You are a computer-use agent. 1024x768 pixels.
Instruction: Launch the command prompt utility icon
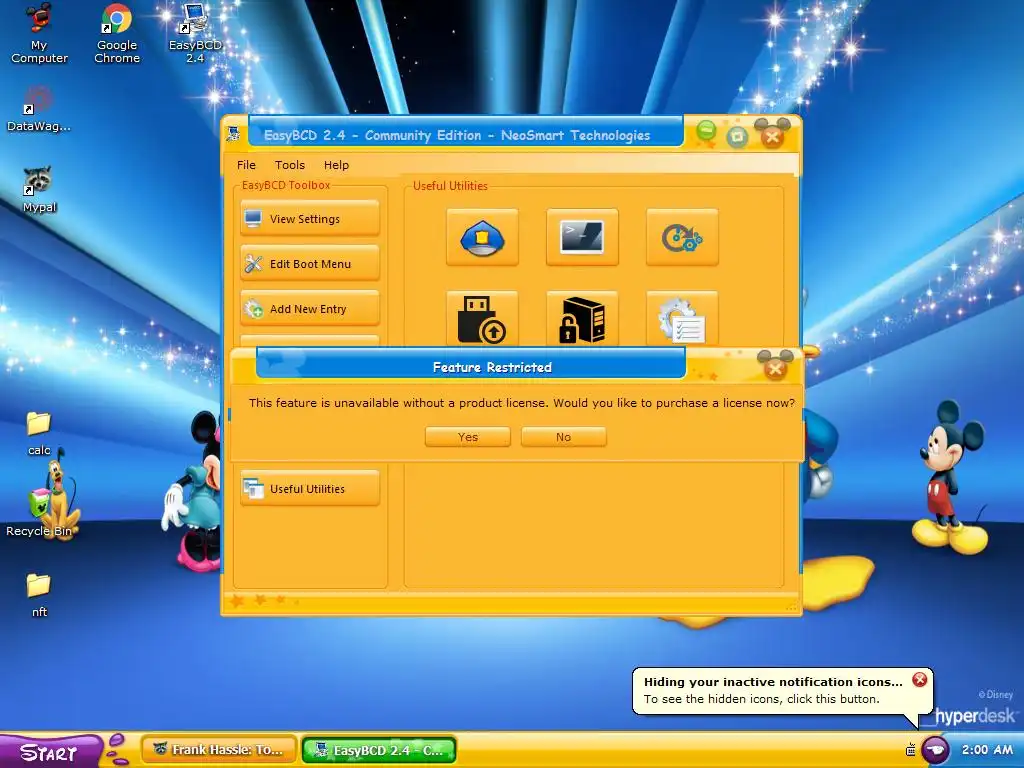(582, 237)
